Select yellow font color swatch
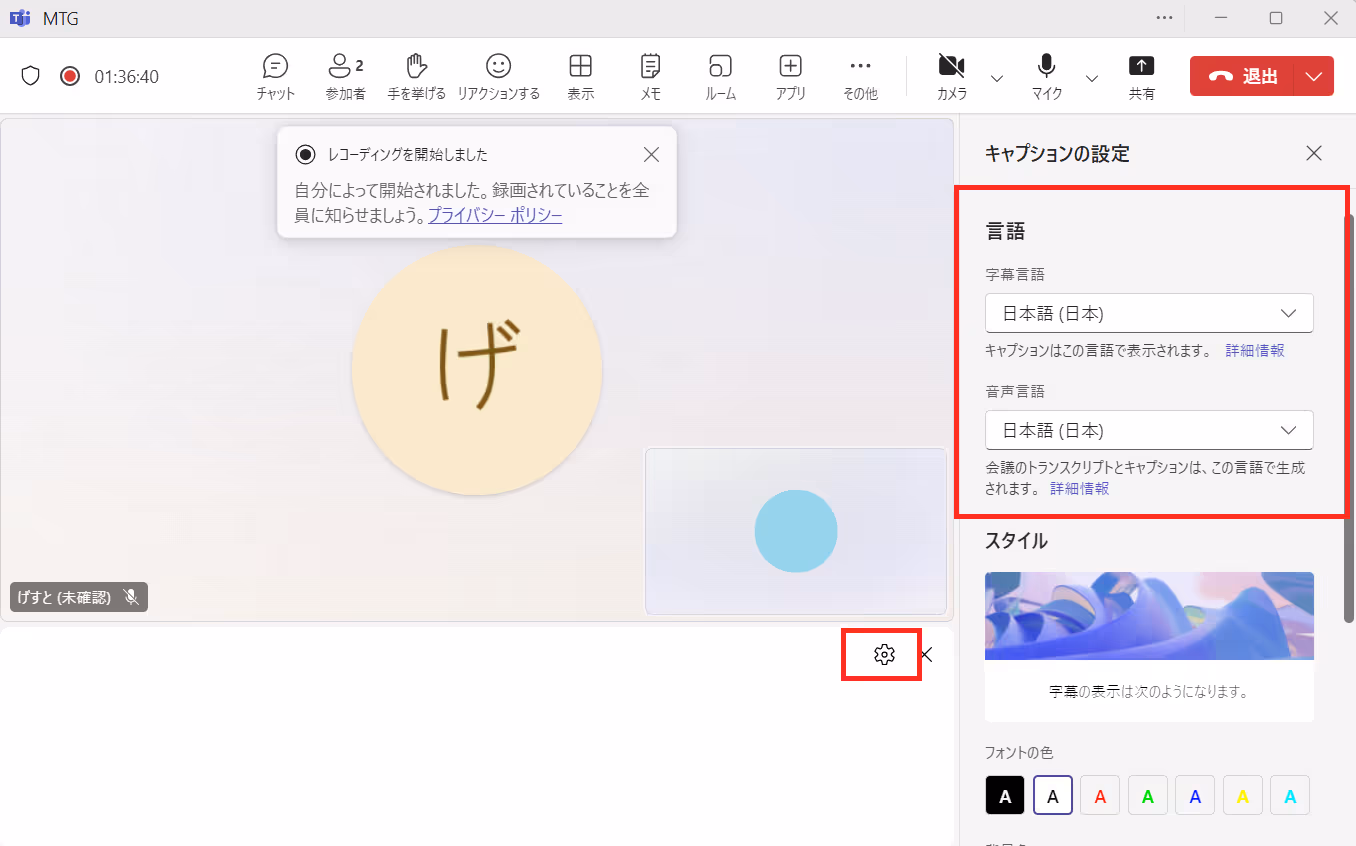The image size is (1356, 846). [x=1243, y=795]
